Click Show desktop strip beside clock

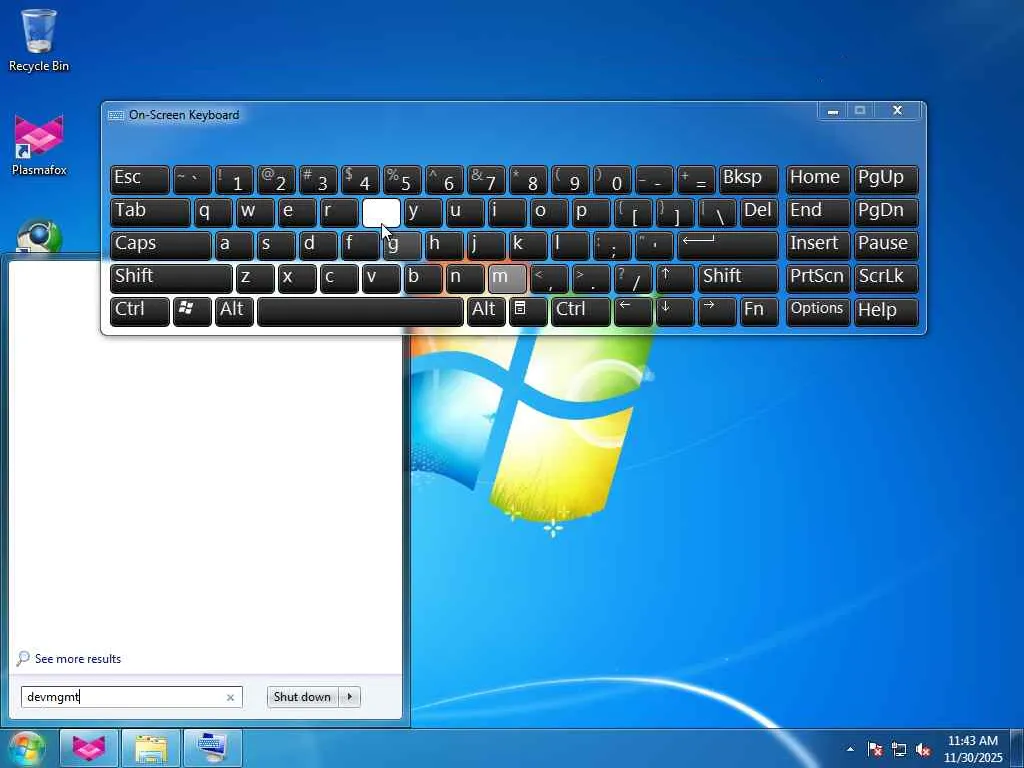[1017, 749]
